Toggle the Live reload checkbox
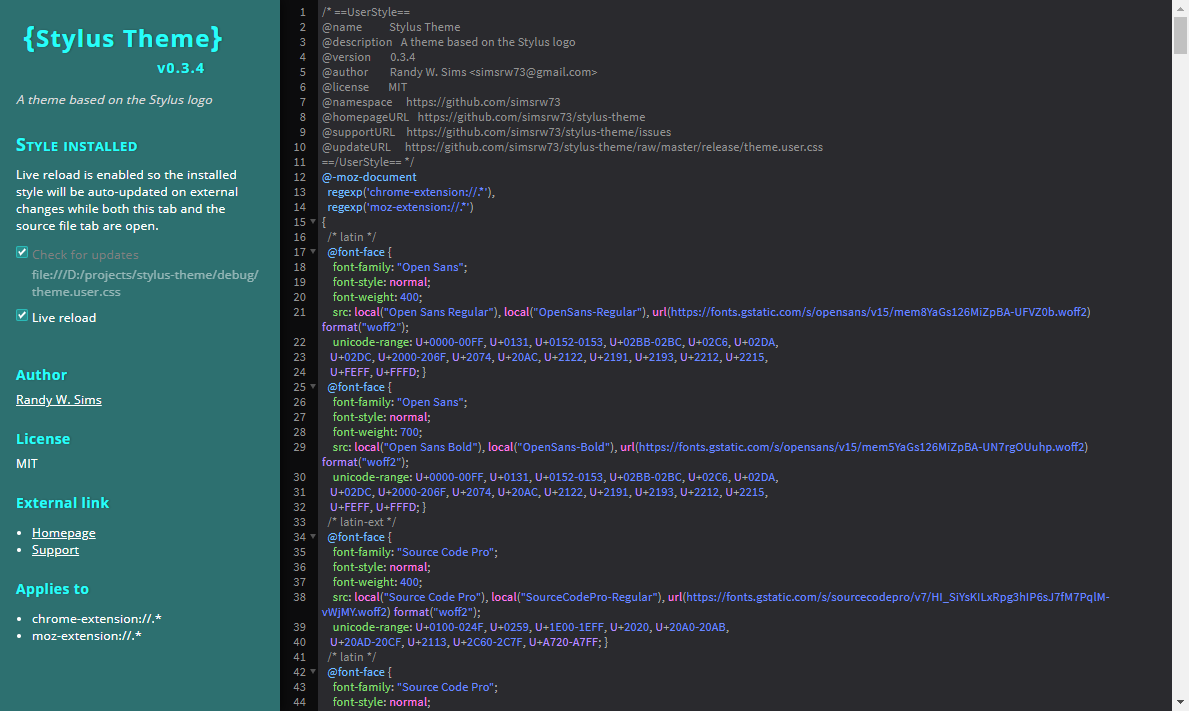Image resolution: width=1189 pixels, height=711 pixels. (x=22, y=315)
